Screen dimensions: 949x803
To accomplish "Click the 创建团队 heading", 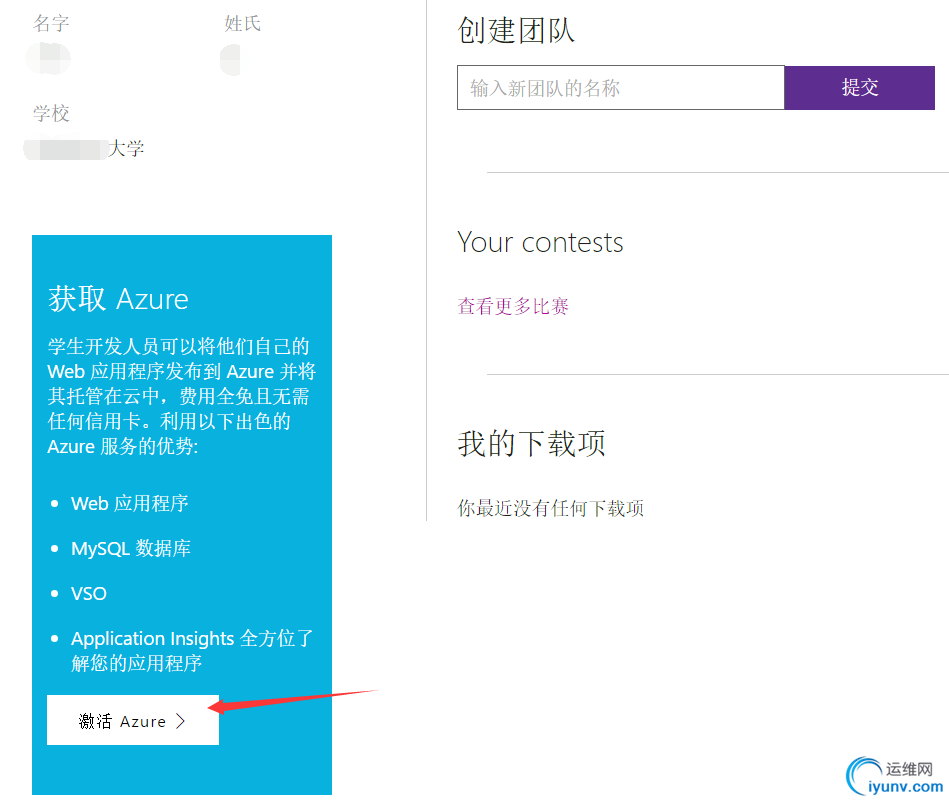I will [x=516, y=30].
